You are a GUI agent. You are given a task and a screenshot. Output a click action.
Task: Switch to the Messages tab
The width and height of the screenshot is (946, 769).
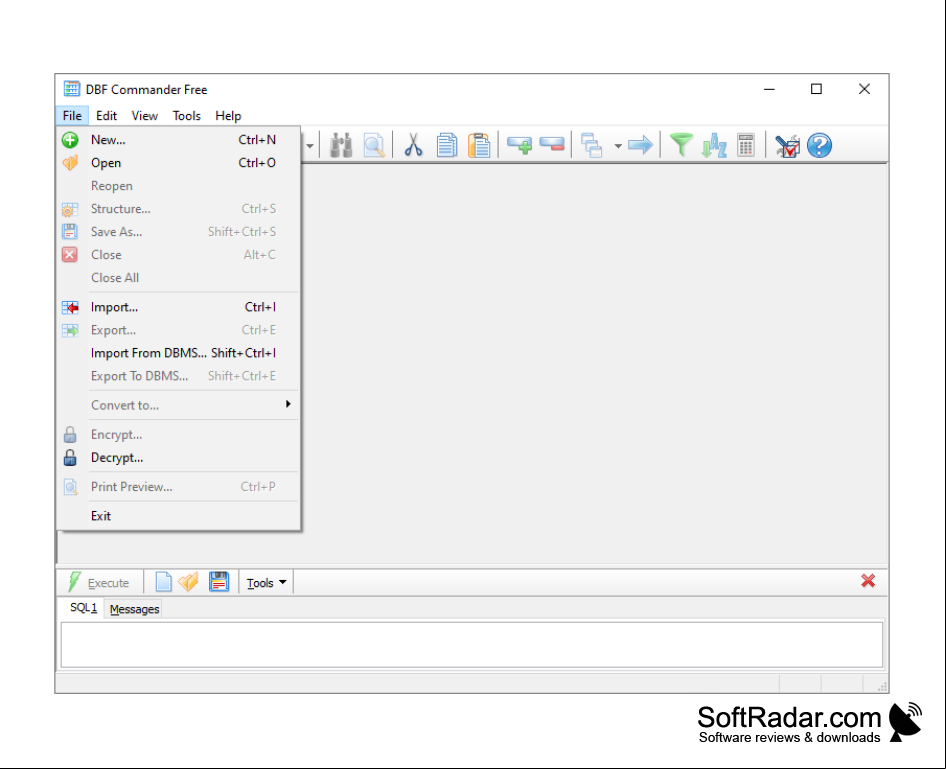coord(135,609)
